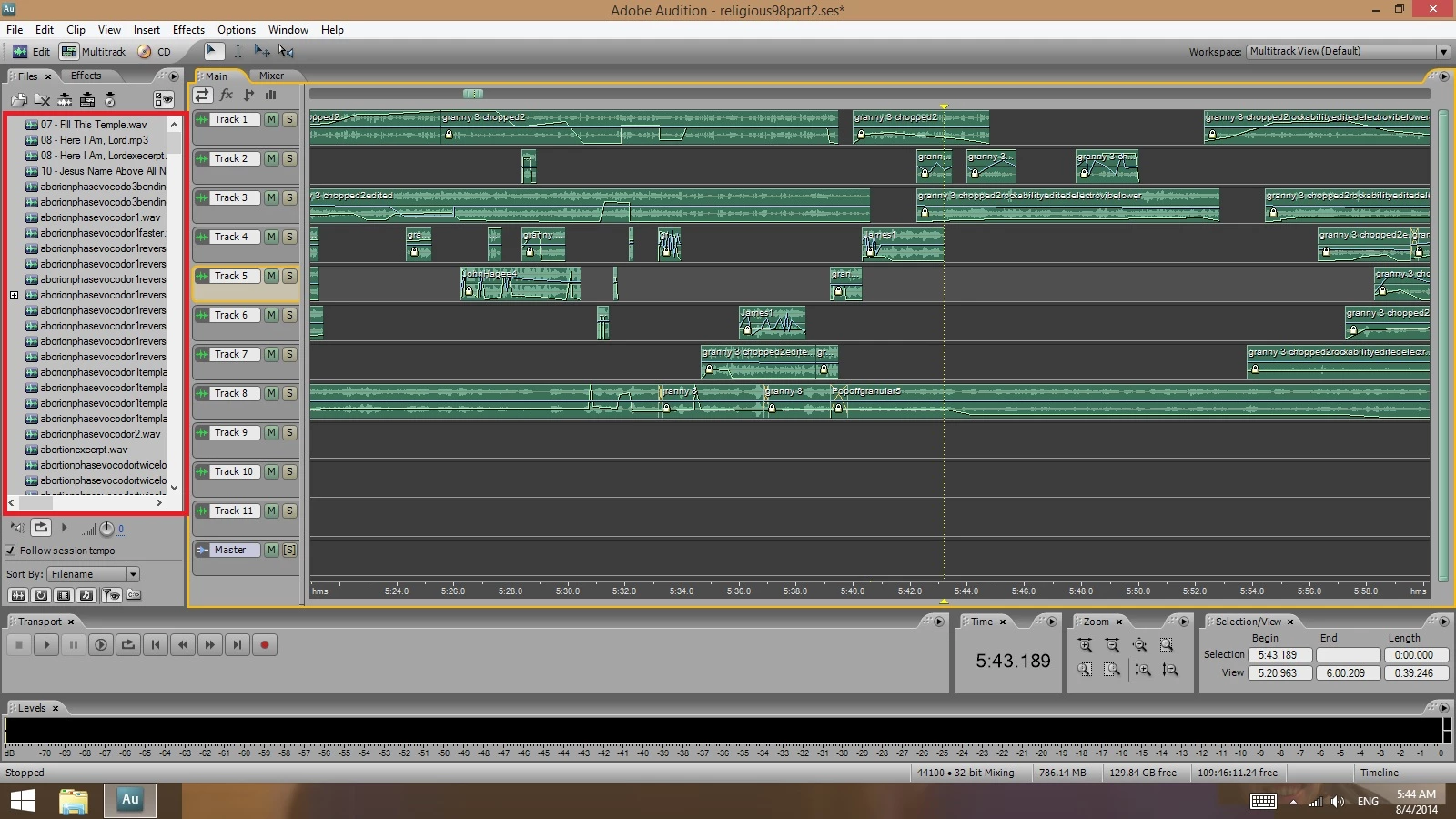
Task: Mute Track 5
Action: (271, 276)
